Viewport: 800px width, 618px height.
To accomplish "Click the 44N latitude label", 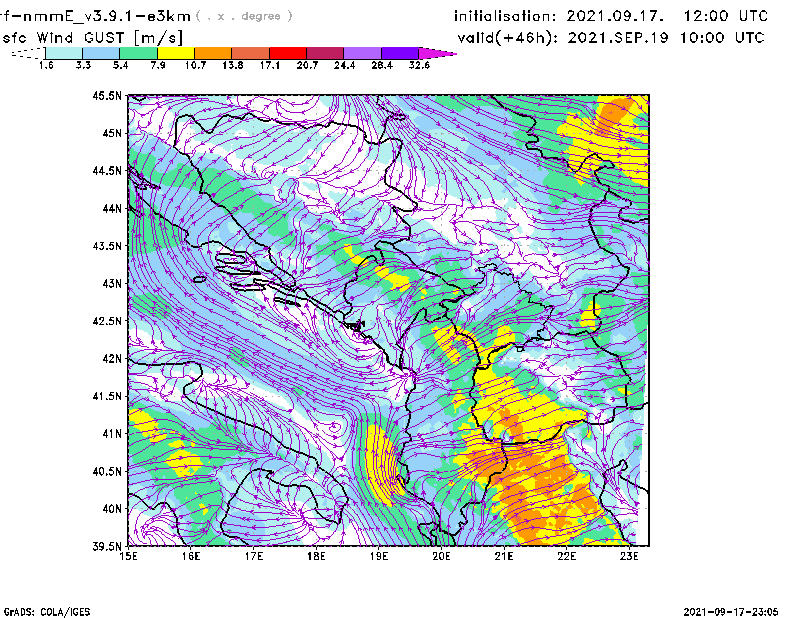I will point(112,208).
